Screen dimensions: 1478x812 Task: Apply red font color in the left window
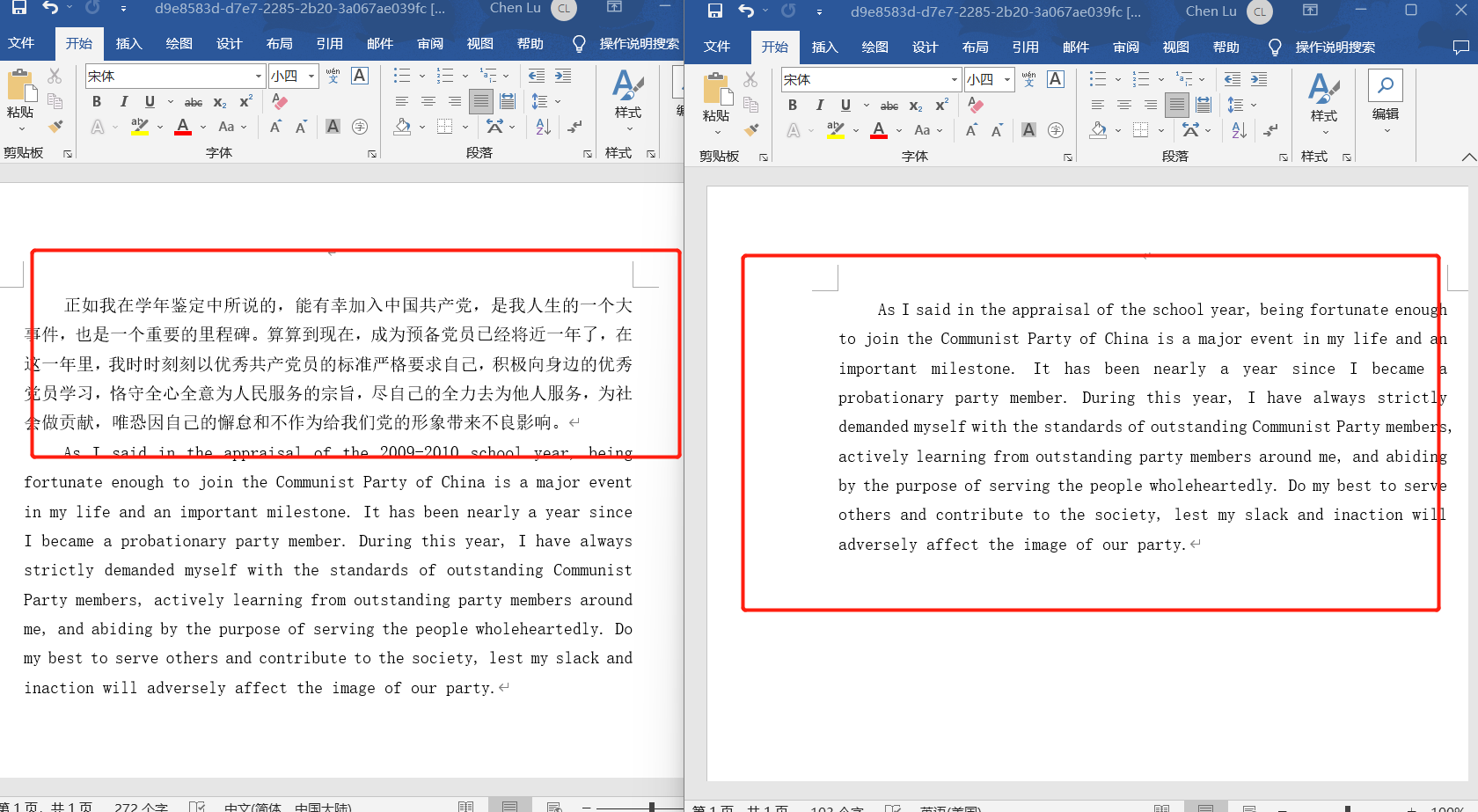tap(183, 128)
